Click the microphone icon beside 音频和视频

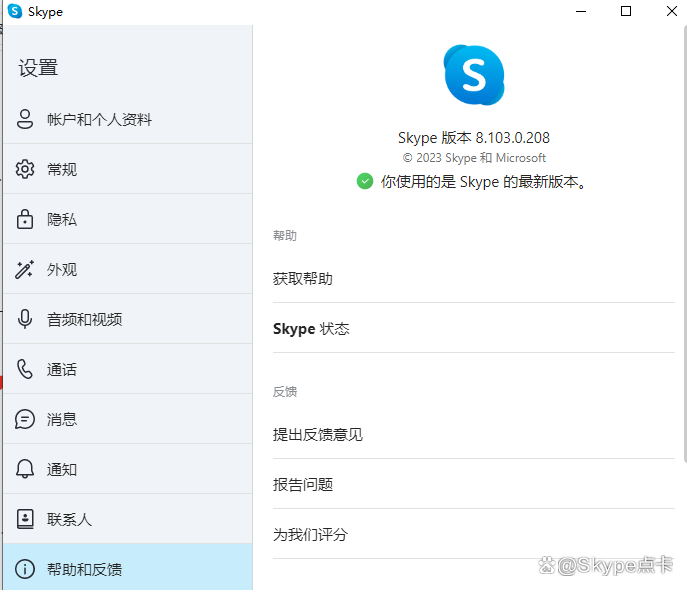[x=25, y=319]
